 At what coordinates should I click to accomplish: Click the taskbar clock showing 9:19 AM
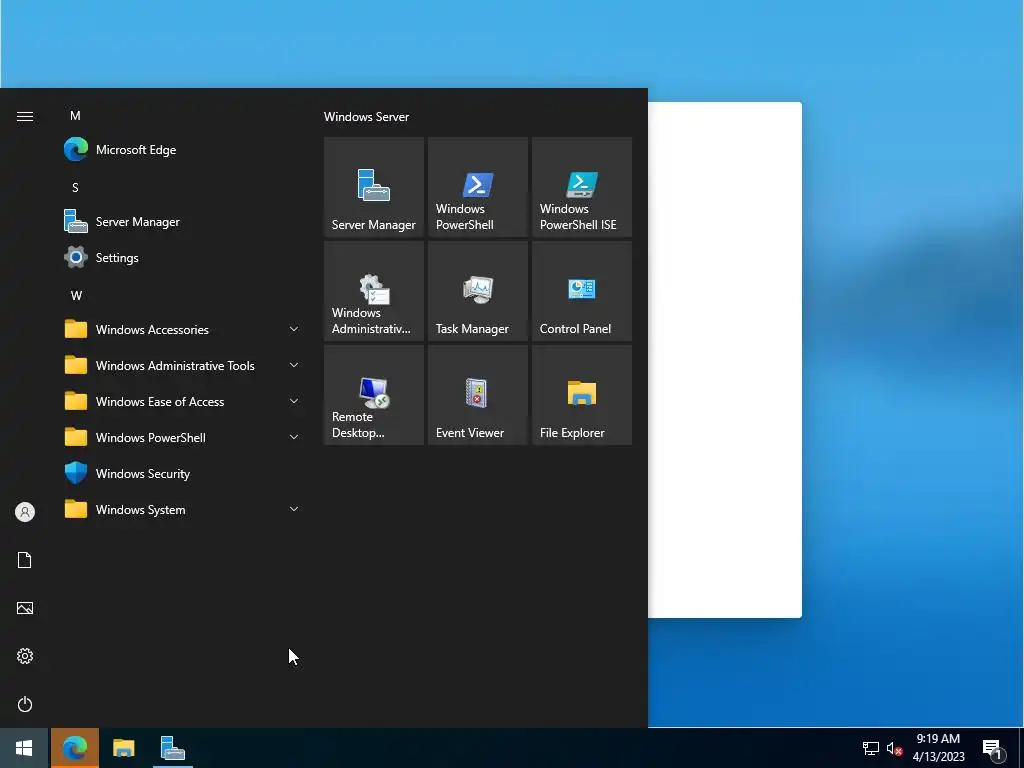(938, 748)
